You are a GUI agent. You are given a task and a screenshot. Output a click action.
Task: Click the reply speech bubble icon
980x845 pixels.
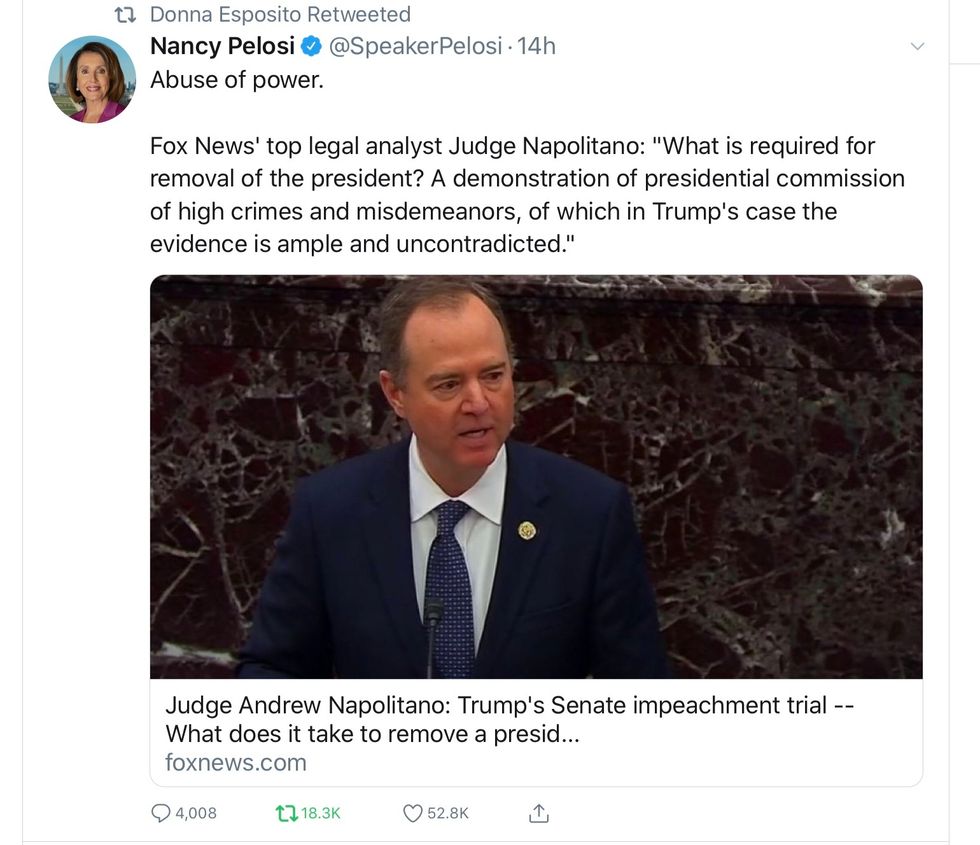pos(160,813)
